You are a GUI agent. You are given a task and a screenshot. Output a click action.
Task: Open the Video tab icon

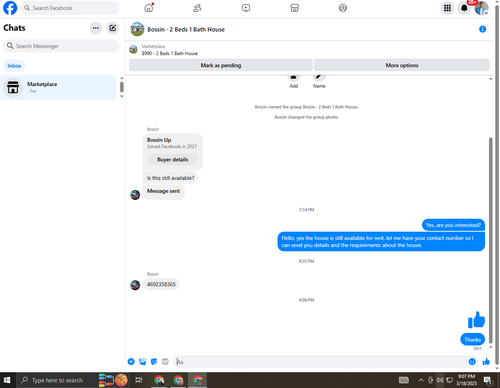click(x=246, y=8)
